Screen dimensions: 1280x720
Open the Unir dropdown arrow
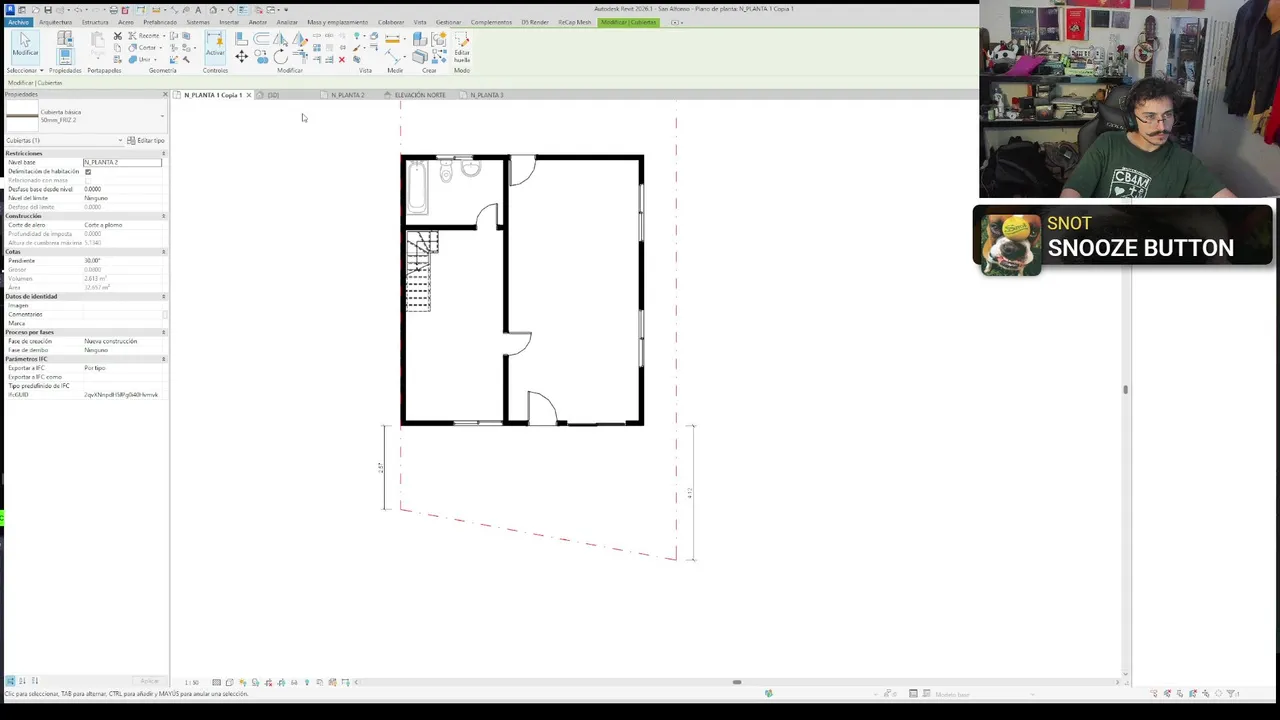(155, 59)
